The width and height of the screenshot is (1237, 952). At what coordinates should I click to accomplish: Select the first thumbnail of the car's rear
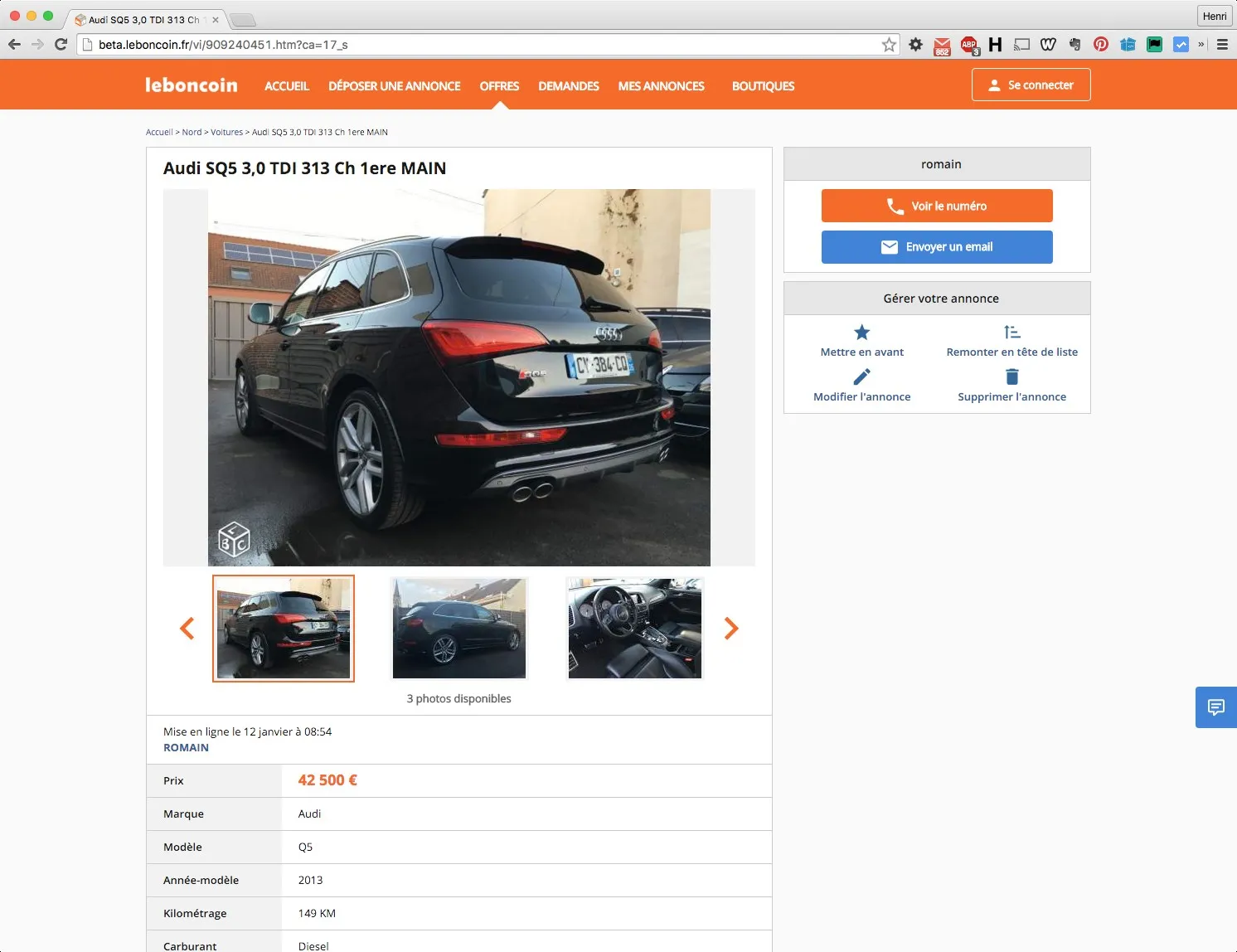(x=284, y=629)
